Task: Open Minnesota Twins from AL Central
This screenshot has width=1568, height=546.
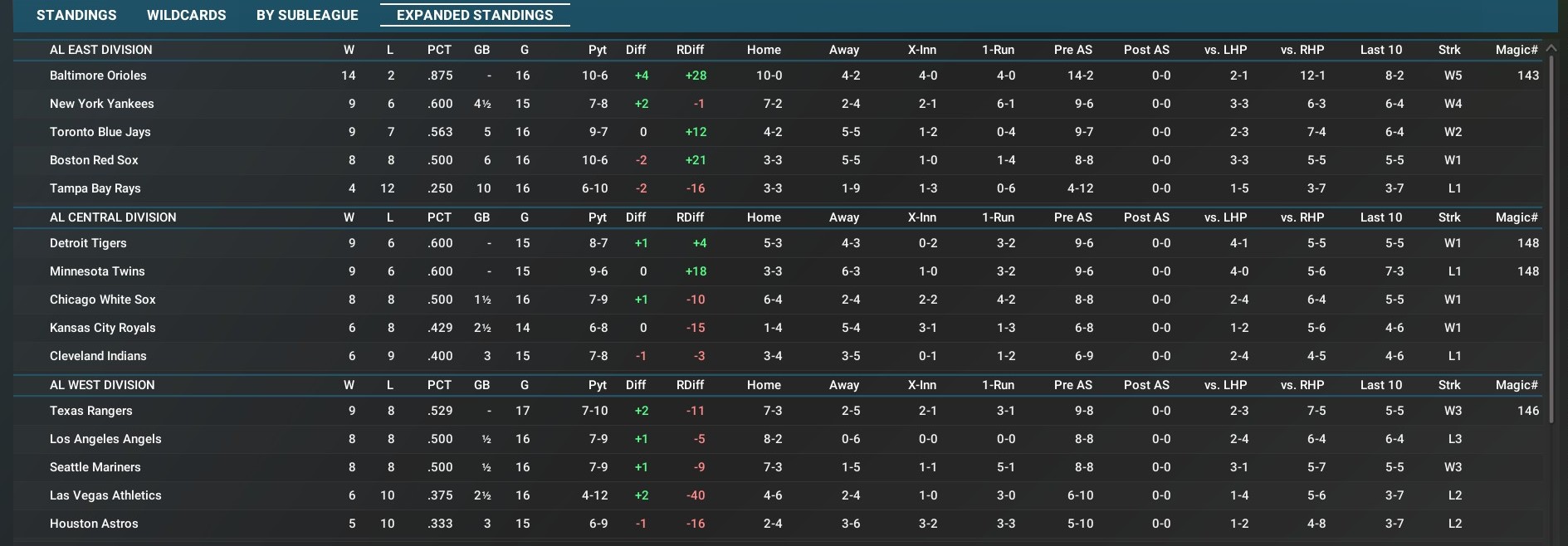Action: [97, 271]
